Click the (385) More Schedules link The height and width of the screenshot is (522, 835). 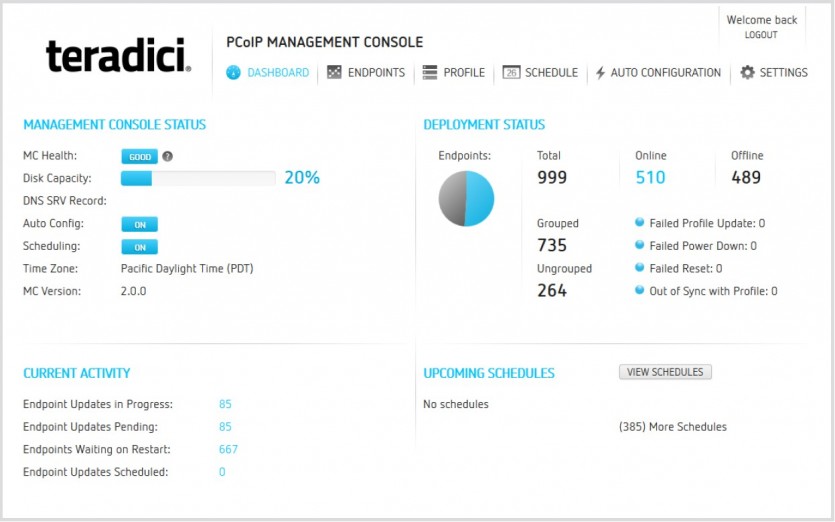coord(673,427)
